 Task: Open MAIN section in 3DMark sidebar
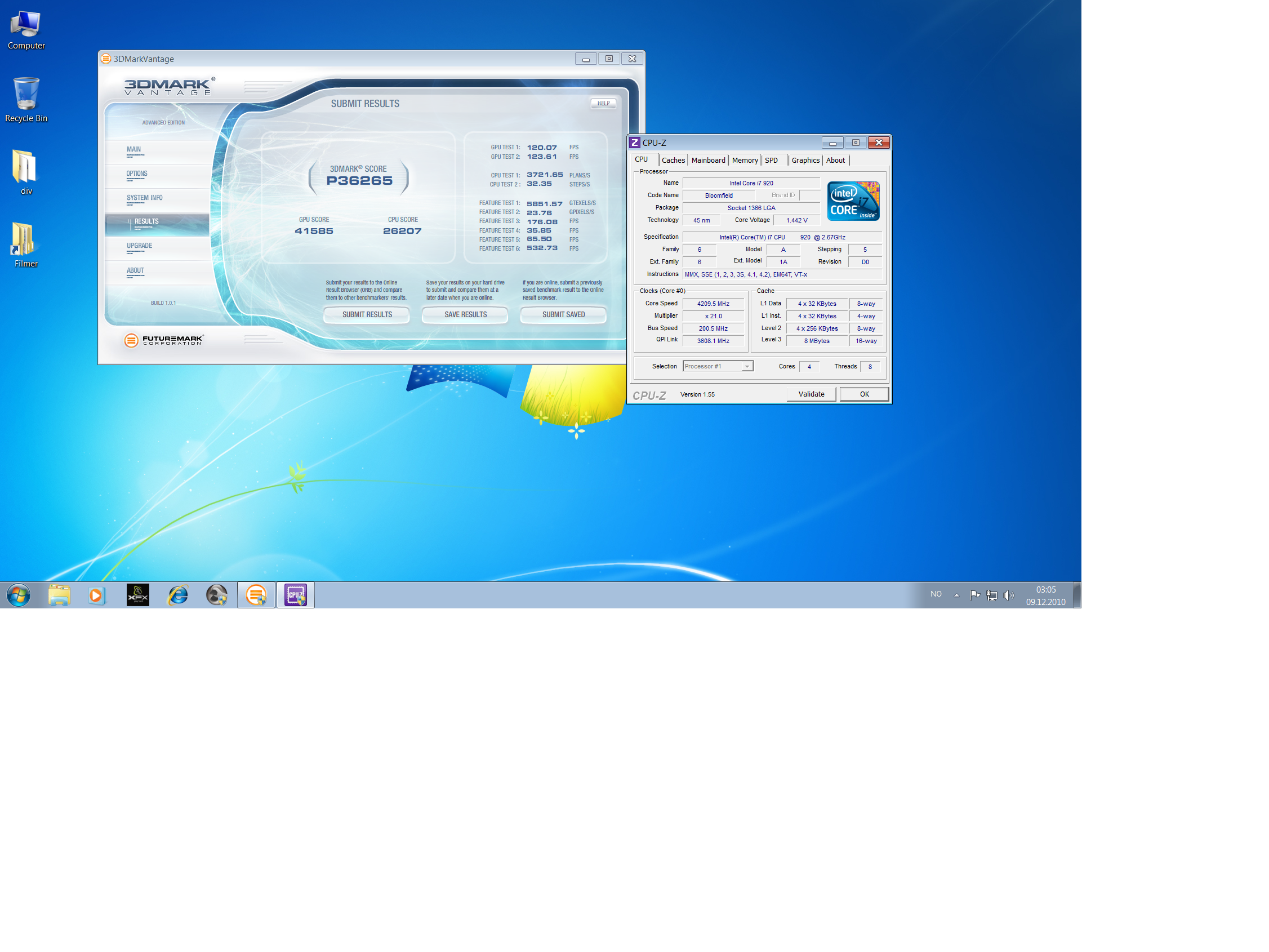pos(158,151)
